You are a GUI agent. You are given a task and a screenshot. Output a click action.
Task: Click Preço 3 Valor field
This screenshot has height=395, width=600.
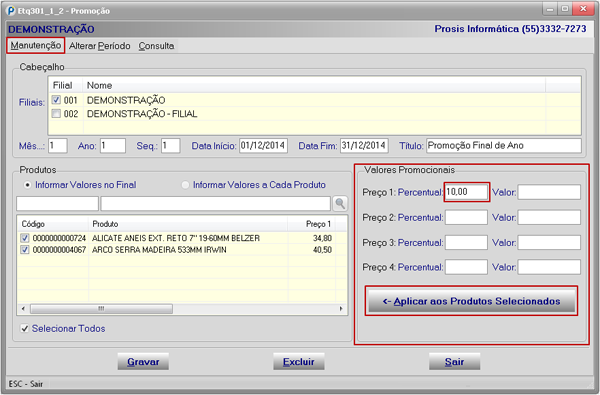[x=549, y=243]
